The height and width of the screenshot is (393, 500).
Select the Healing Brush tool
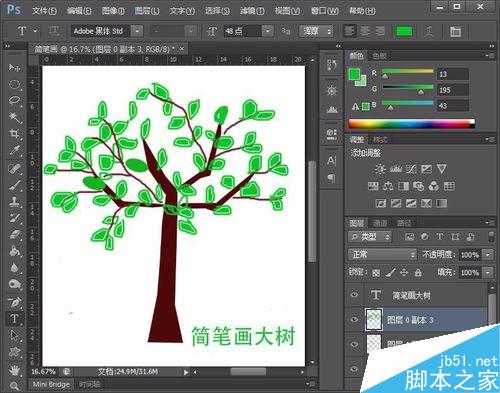pos(14,169)
